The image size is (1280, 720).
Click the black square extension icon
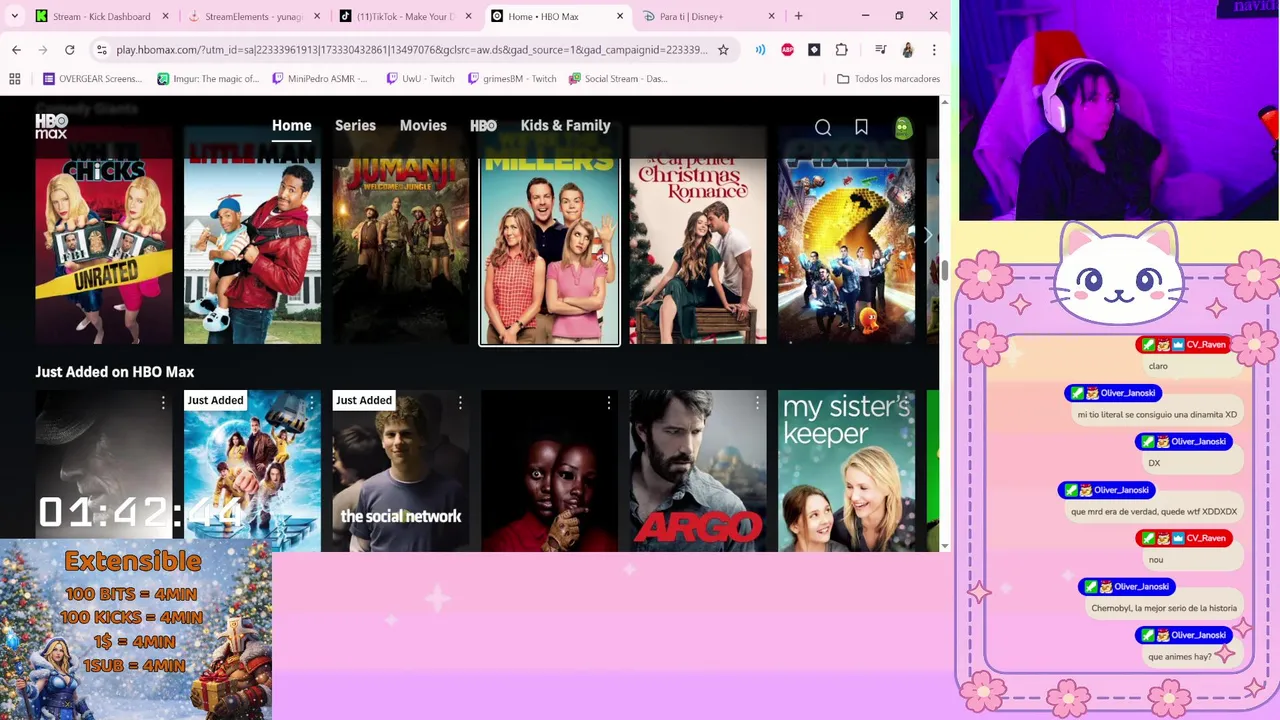click(x=814, y=49)
